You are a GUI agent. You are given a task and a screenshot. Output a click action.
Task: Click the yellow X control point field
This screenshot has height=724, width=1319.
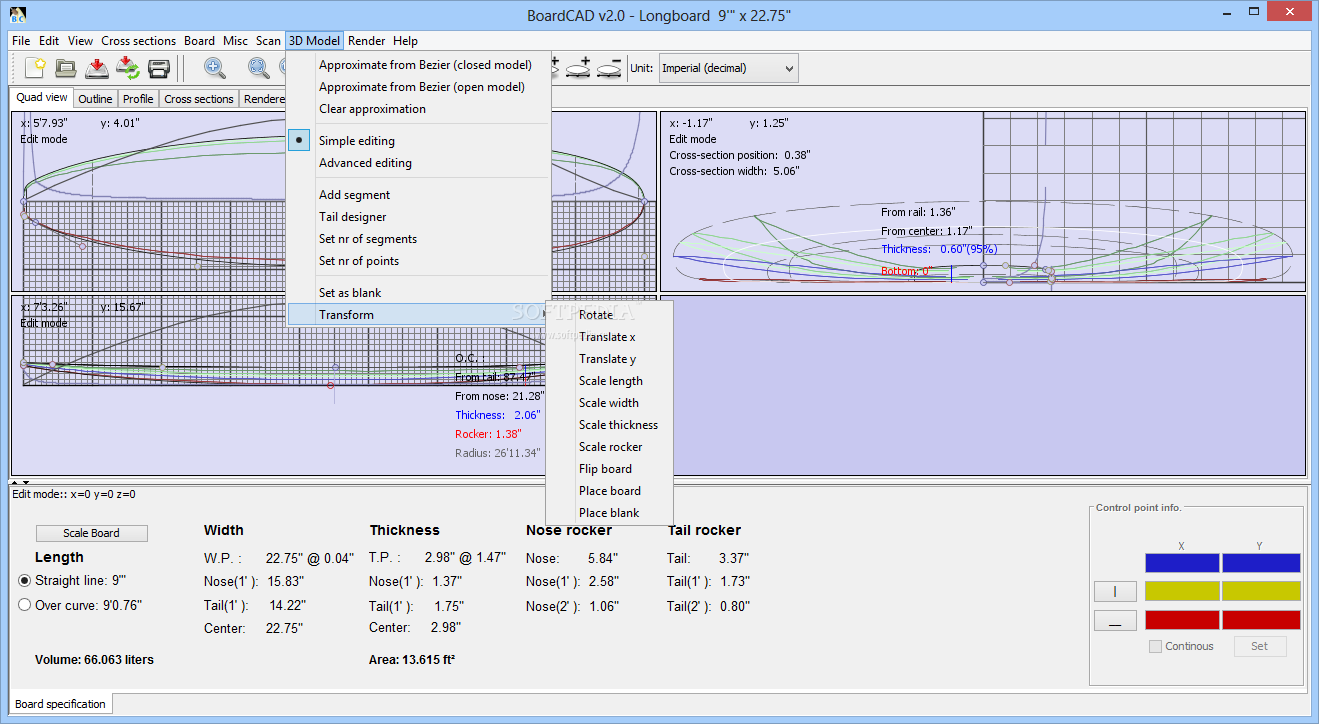pos(1182,591)
